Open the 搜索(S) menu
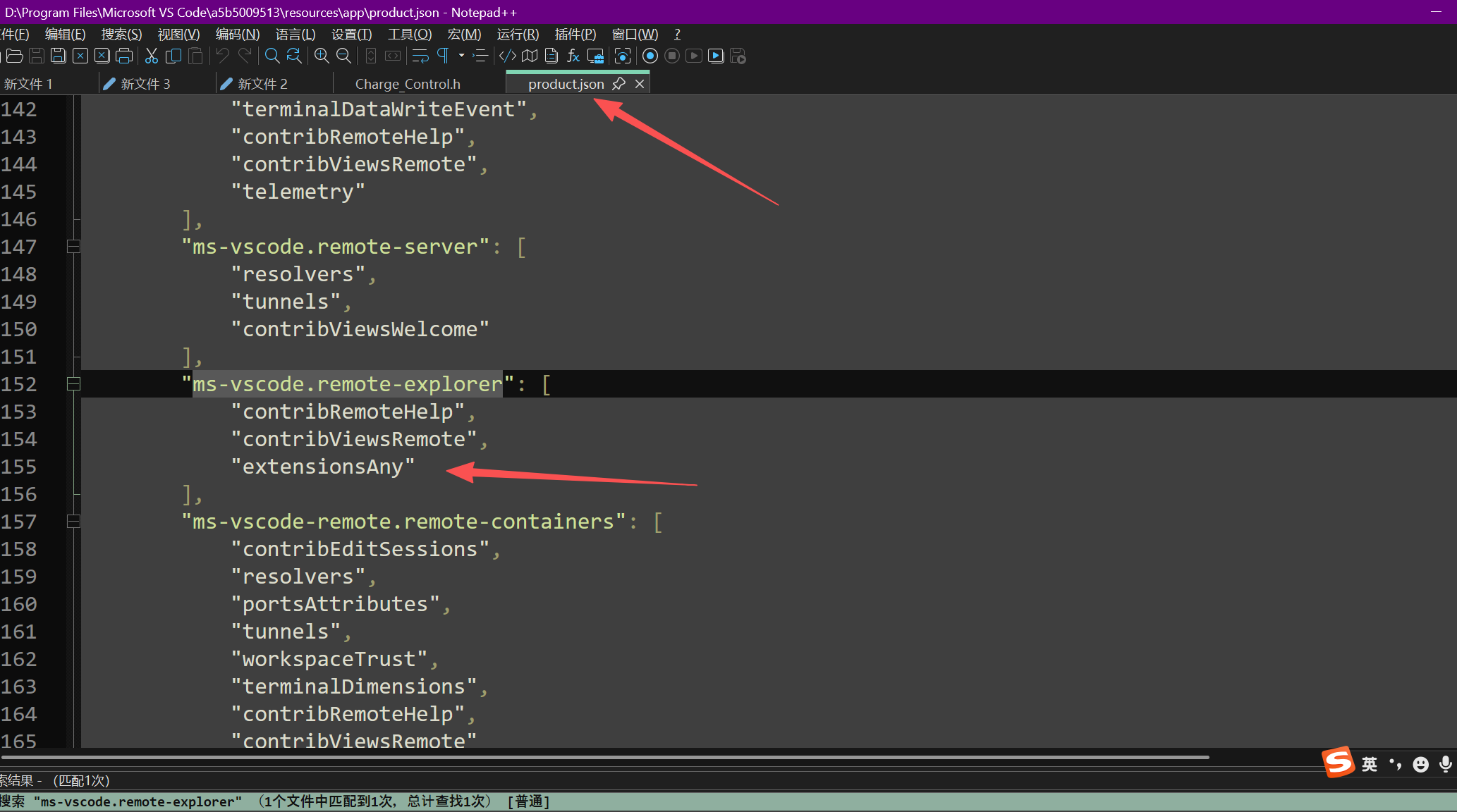The height and width of the screenshot is (812, 1457). (121, 35)
